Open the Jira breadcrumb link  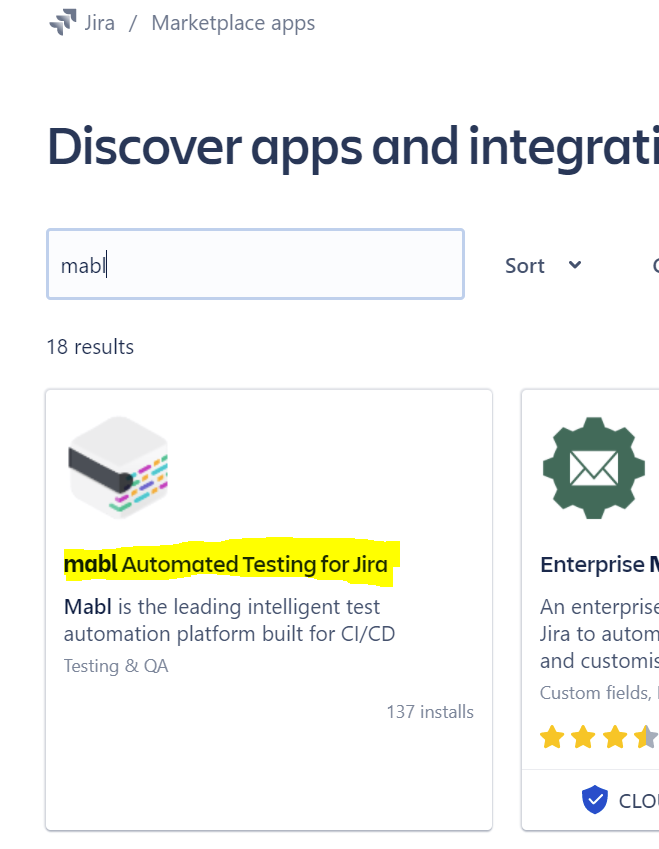point(100,23)
